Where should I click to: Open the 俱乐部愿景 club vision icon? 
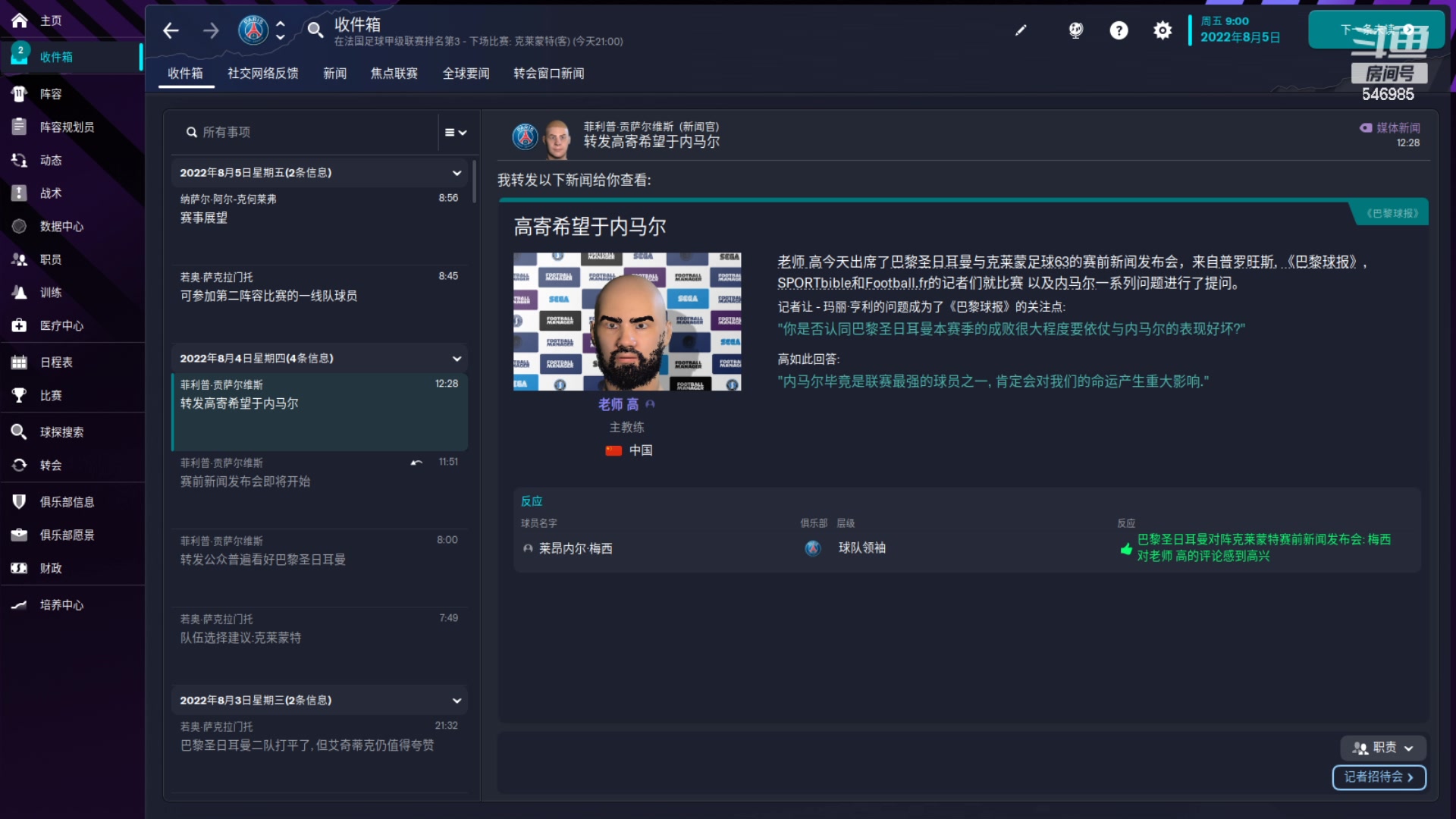19,535
